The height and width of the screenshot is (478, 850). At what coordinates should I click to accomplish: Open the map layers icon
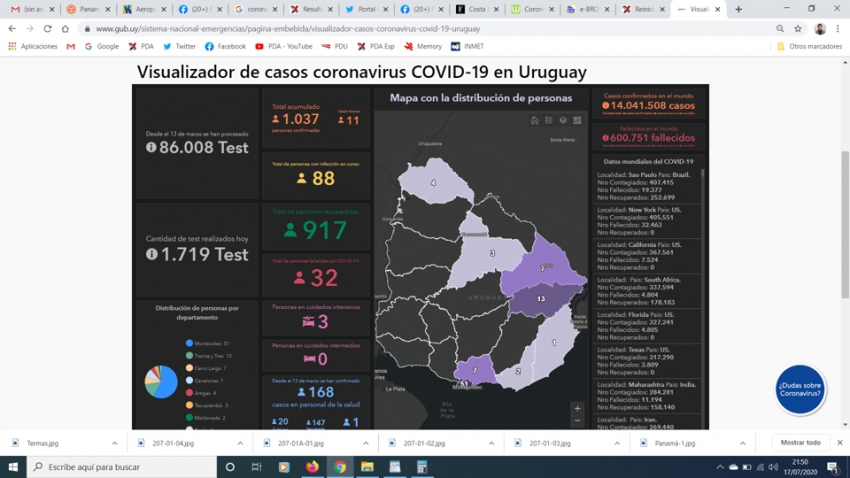coord(563,120)
